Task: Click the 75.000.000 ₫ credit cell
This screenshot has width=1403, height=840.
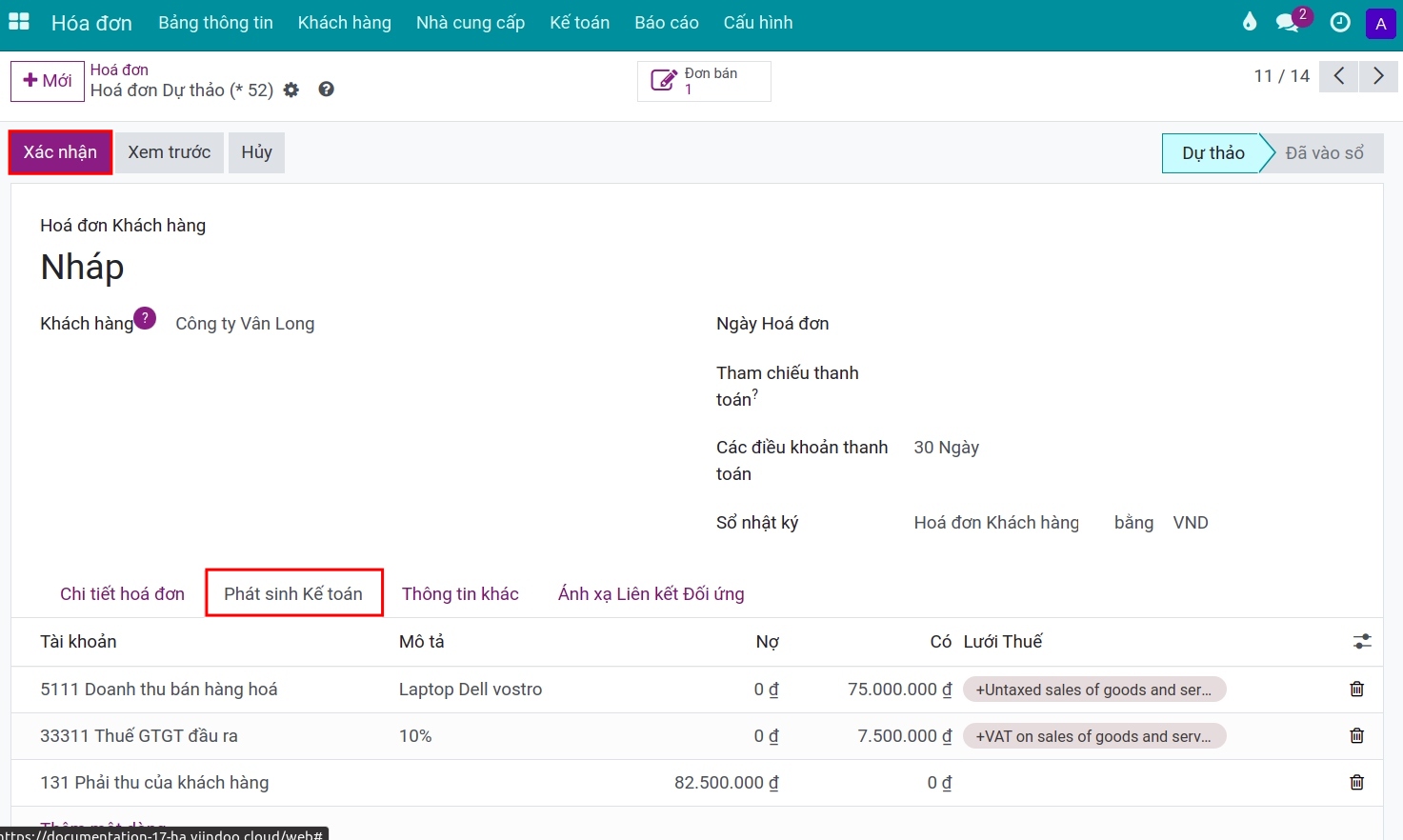Action: coord(899,690)
